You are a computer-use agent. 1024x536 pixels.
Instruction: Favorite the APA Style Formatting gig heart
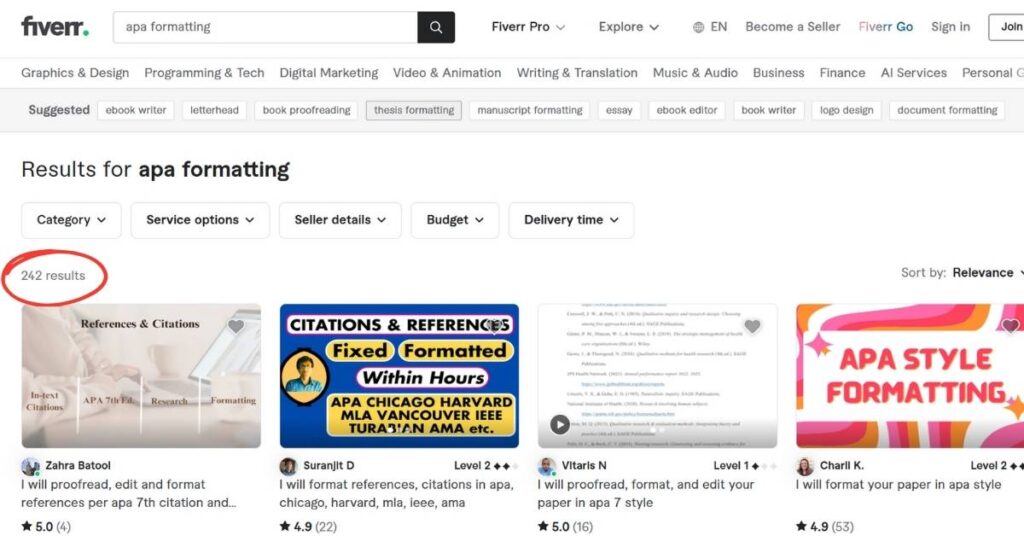click(x=1010, y=326)
